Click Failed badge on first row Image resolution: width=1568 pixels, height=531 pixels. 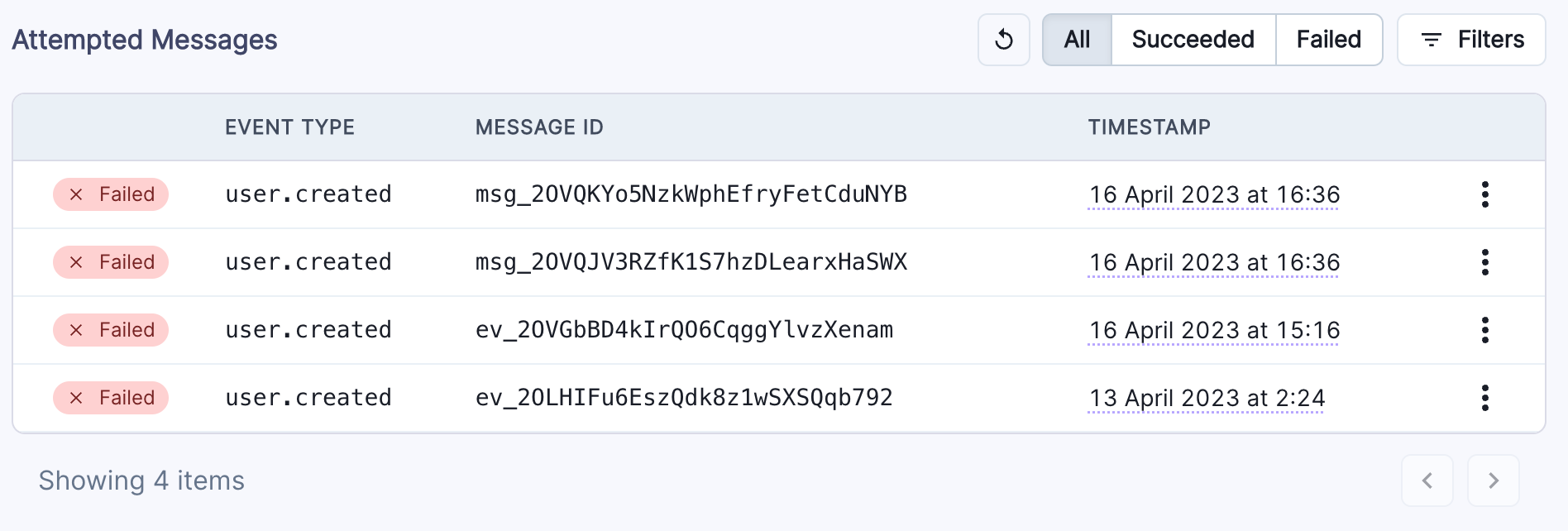111,194
